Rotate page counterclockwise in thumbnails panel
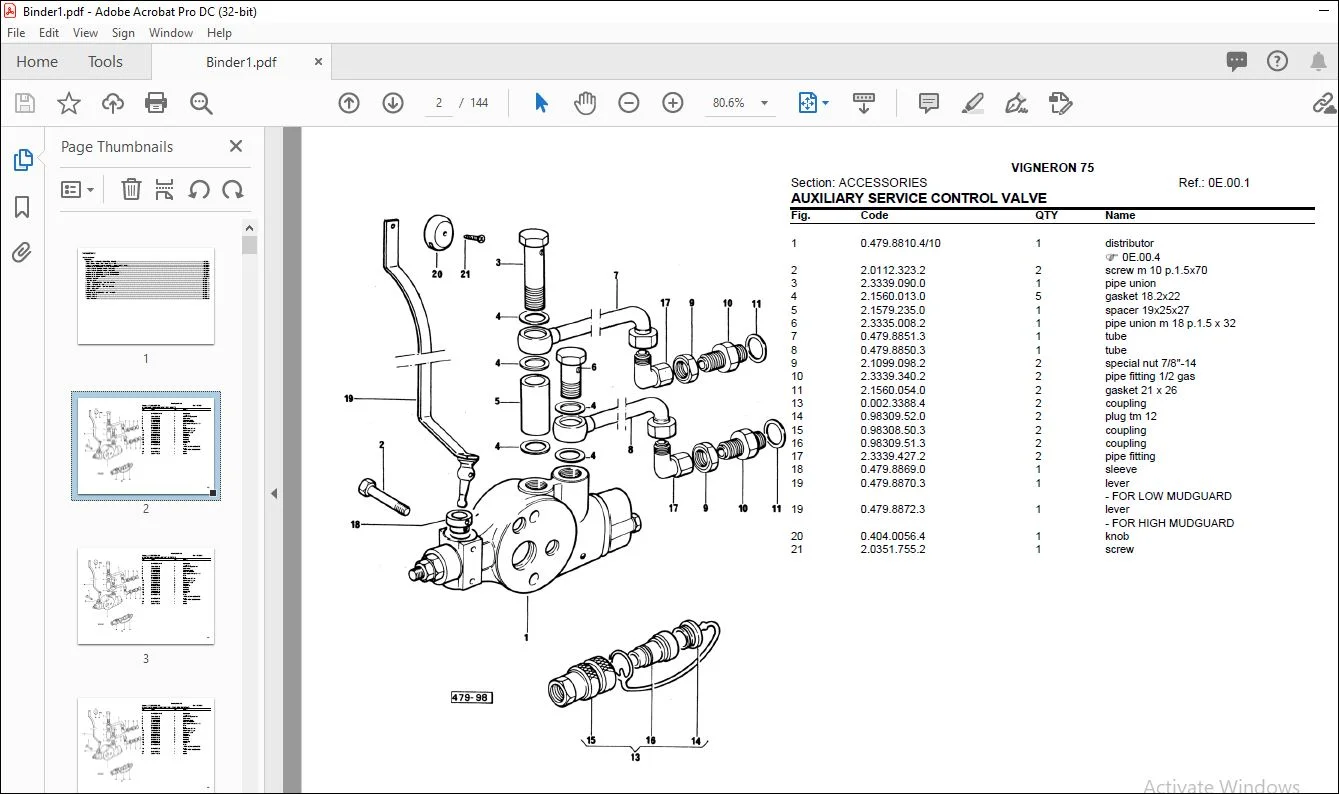The width and height of the screenshot is (1339, 794). click(199, 189)
